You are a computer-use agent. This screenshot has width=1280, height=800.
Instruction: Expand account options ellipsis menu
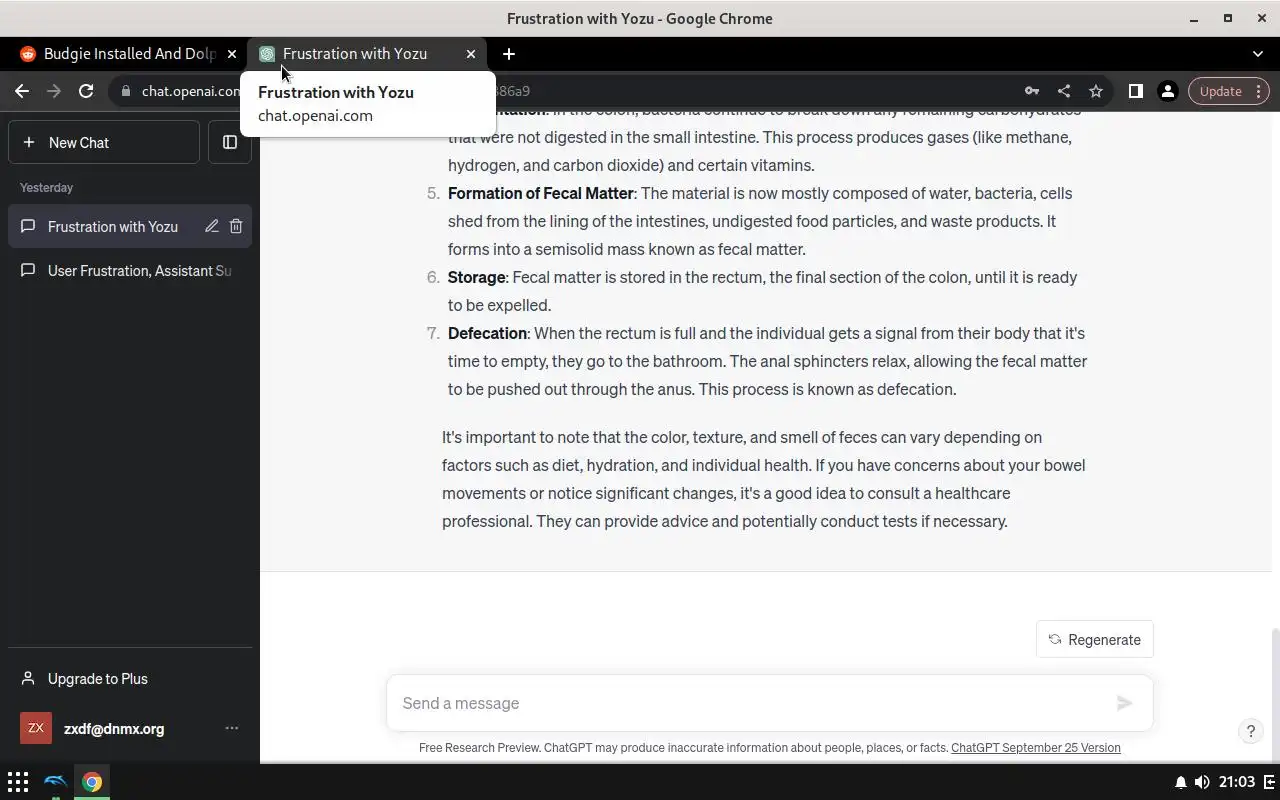232,729
